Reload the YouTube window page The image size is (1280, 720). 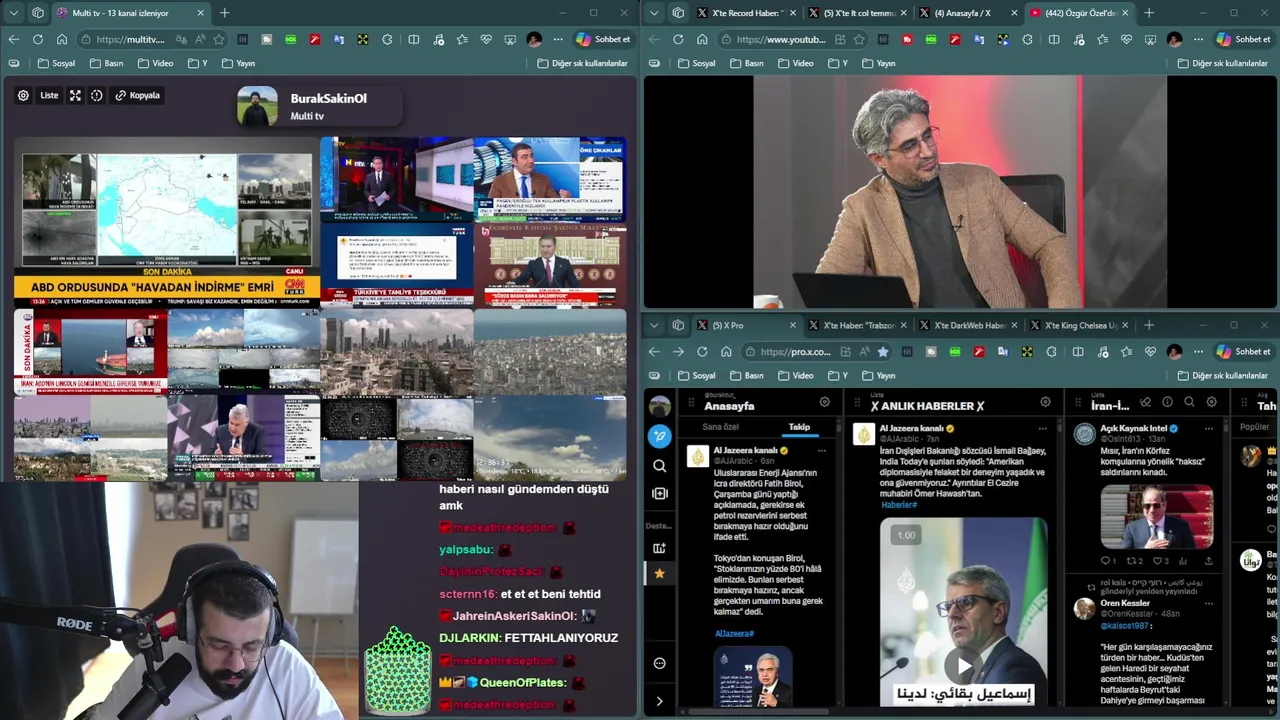click(x=678, y=39)
